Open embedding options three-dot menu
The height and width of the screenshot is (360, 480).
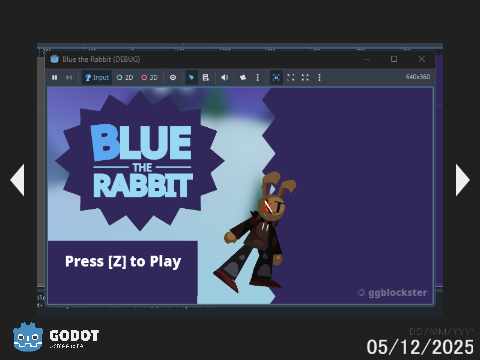click(319, 78)
